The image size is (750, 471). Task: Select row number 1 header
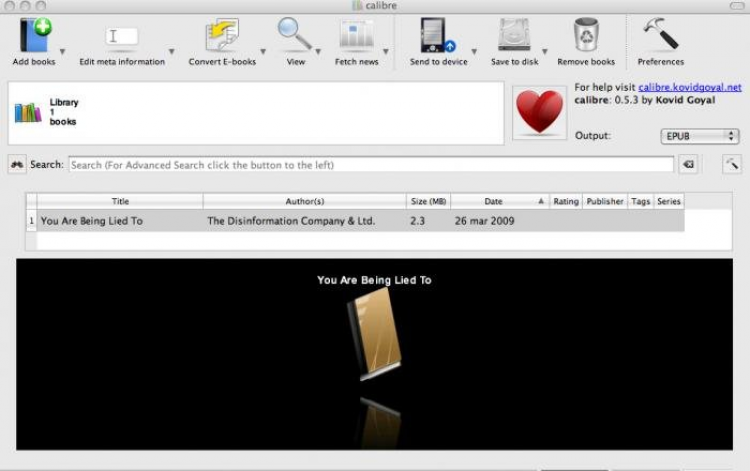(32, 221)
